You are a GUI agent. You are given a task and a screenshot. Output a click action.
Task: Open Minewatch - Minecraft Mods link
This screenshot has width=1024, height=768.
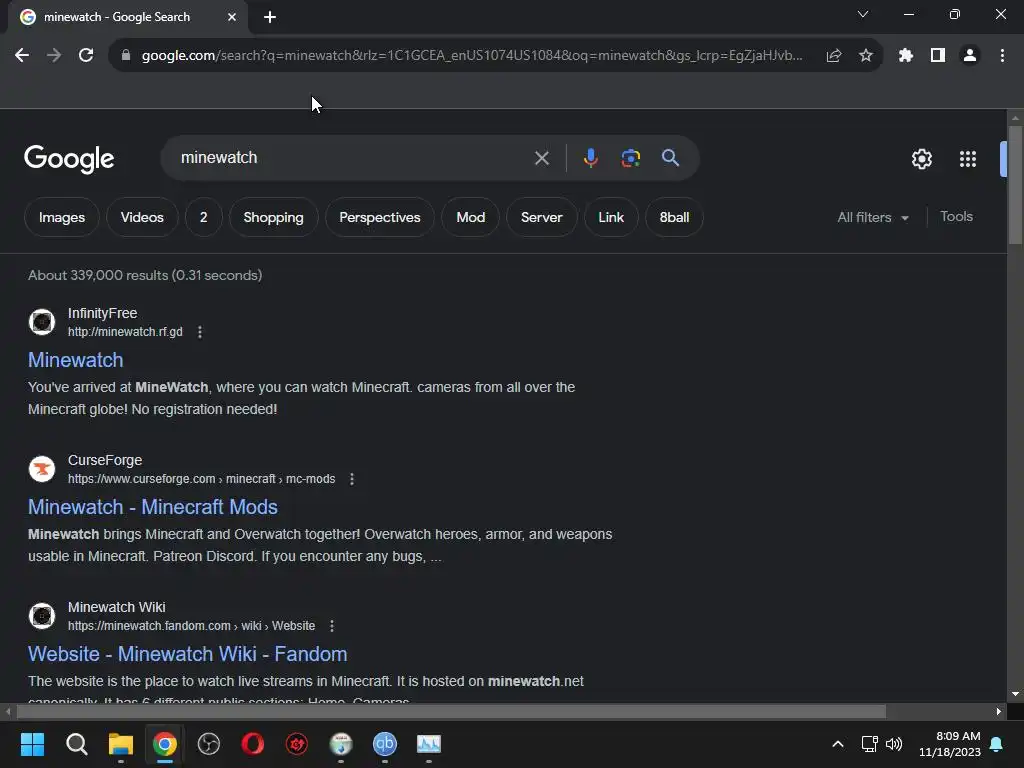(153, 507)
